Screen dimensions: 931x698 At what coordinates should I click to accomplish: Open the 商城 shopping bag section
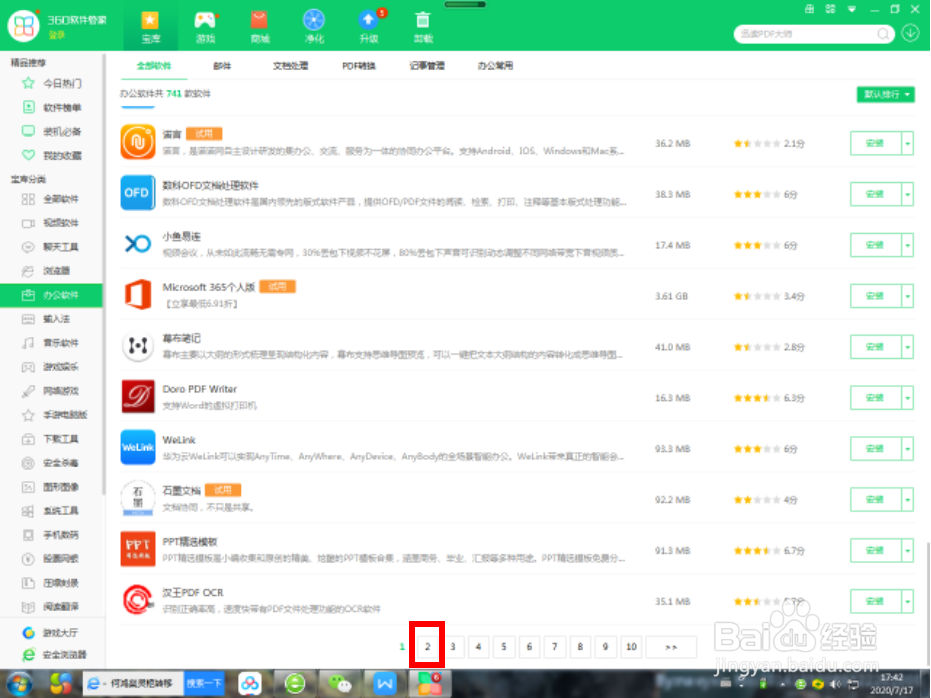point(259,27)
